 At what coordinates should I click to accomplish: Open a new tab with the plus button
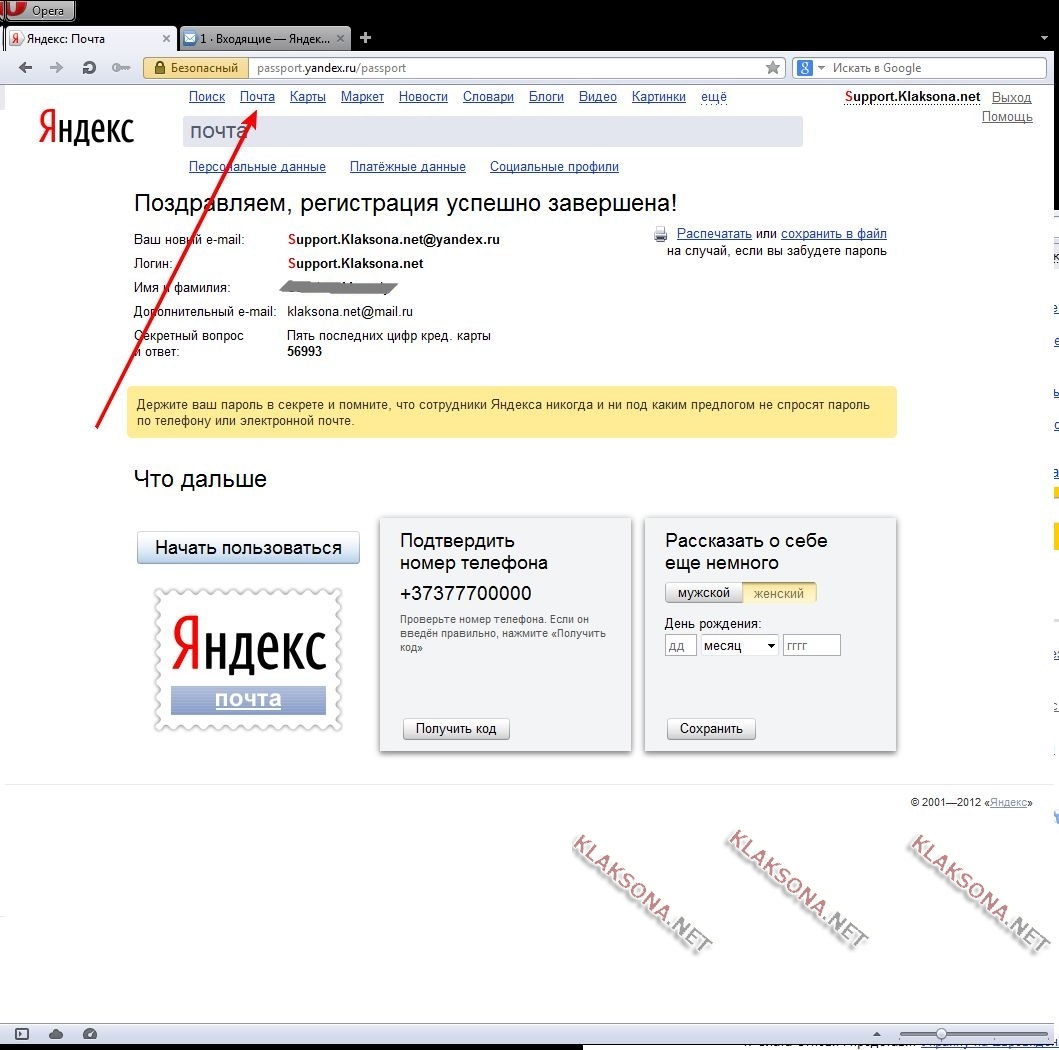coord(365,38)
